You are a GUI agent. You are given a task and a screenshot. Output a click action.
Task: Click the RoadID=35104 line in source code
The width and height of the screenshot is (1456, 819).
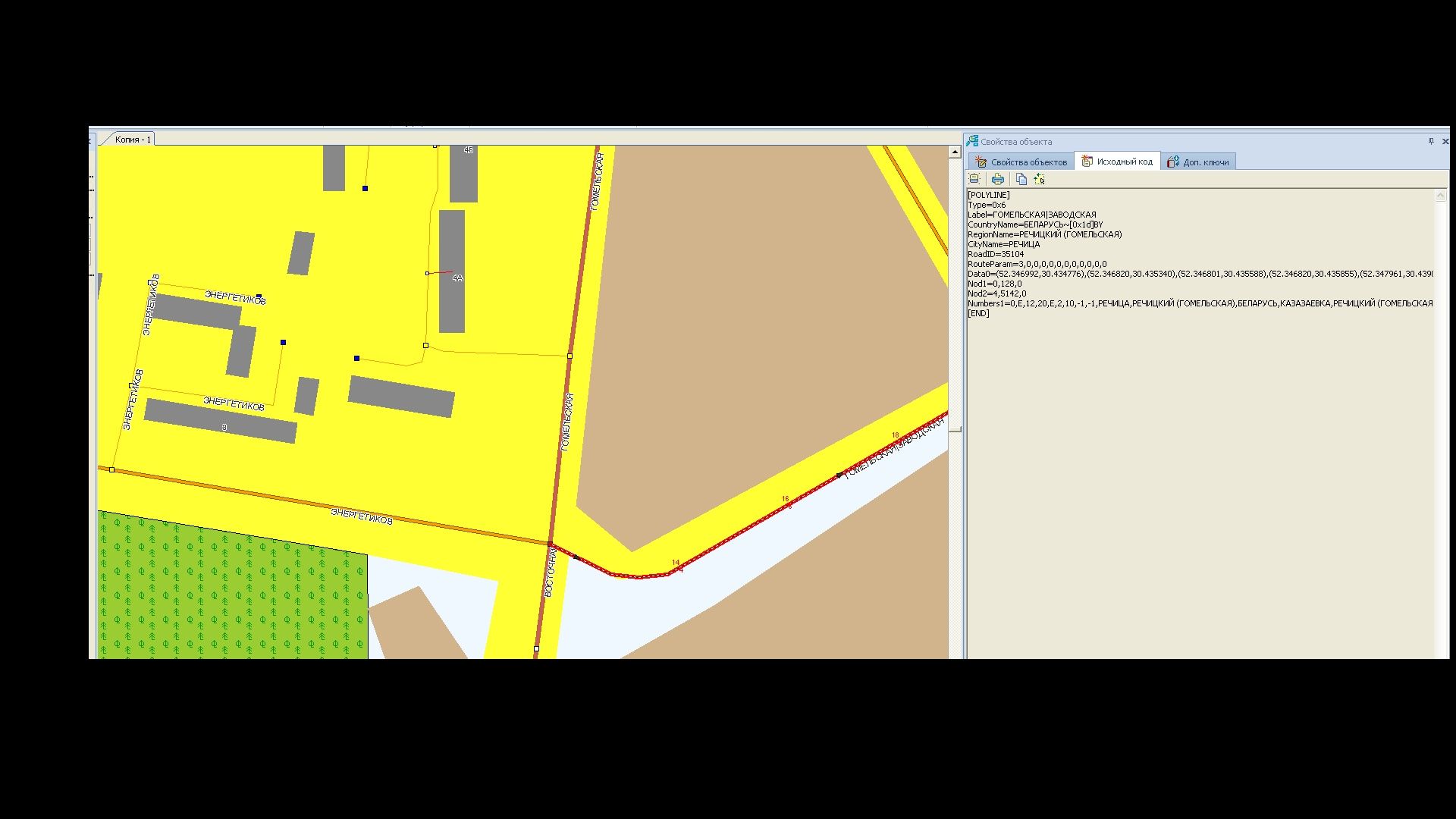995,254
